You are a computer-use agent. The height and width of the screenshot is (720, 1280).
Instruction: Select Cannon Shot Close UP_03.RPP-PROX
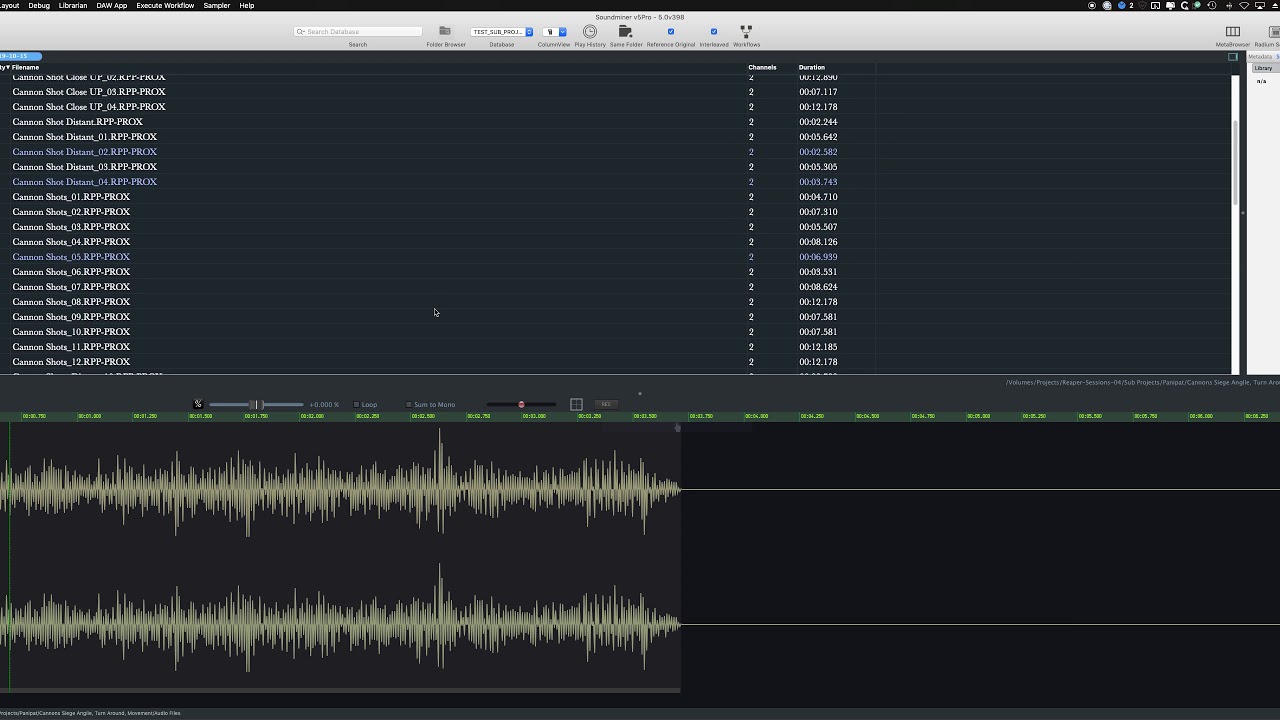89,92
